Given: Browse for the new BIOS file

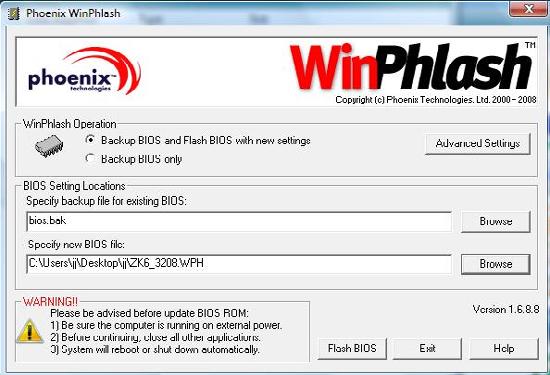Looking at the screenshot, I should click(x=496, y=264).
